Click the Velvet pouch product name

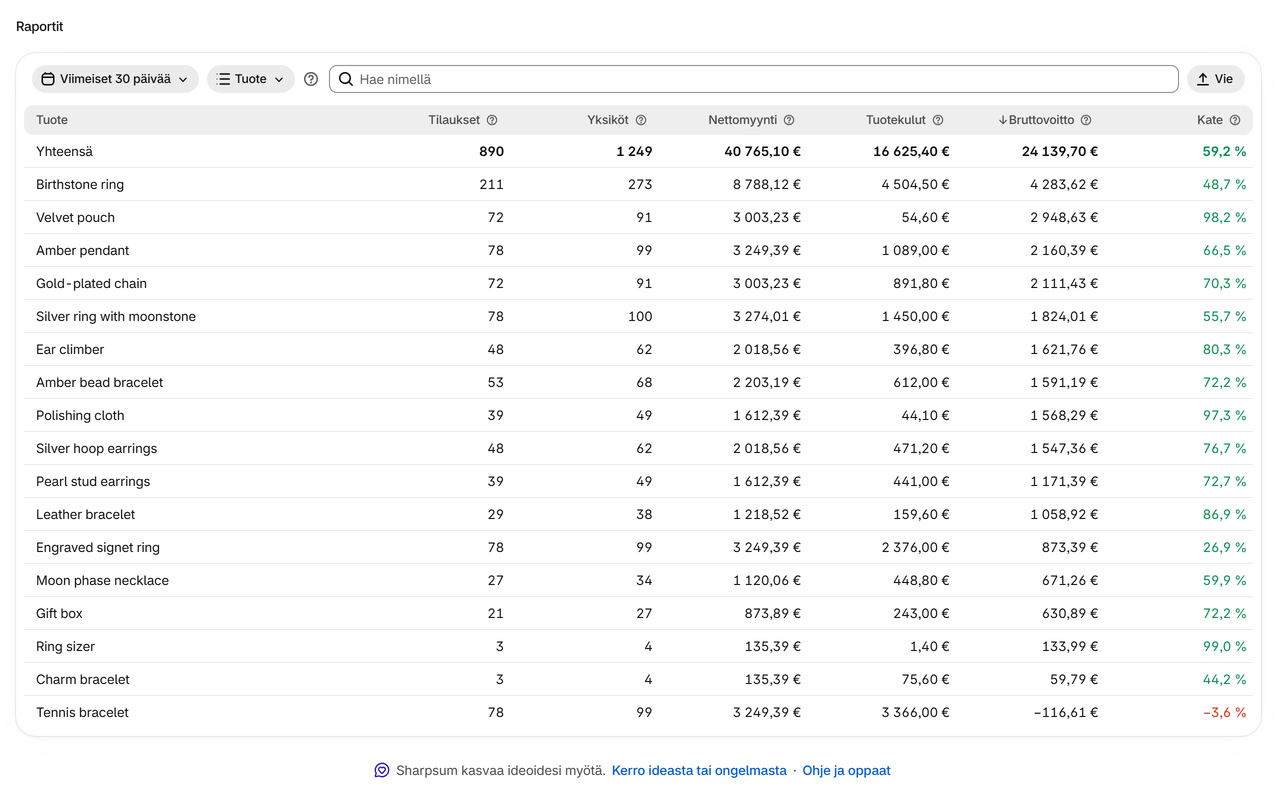pyautogui.click(x=75, y=217)
